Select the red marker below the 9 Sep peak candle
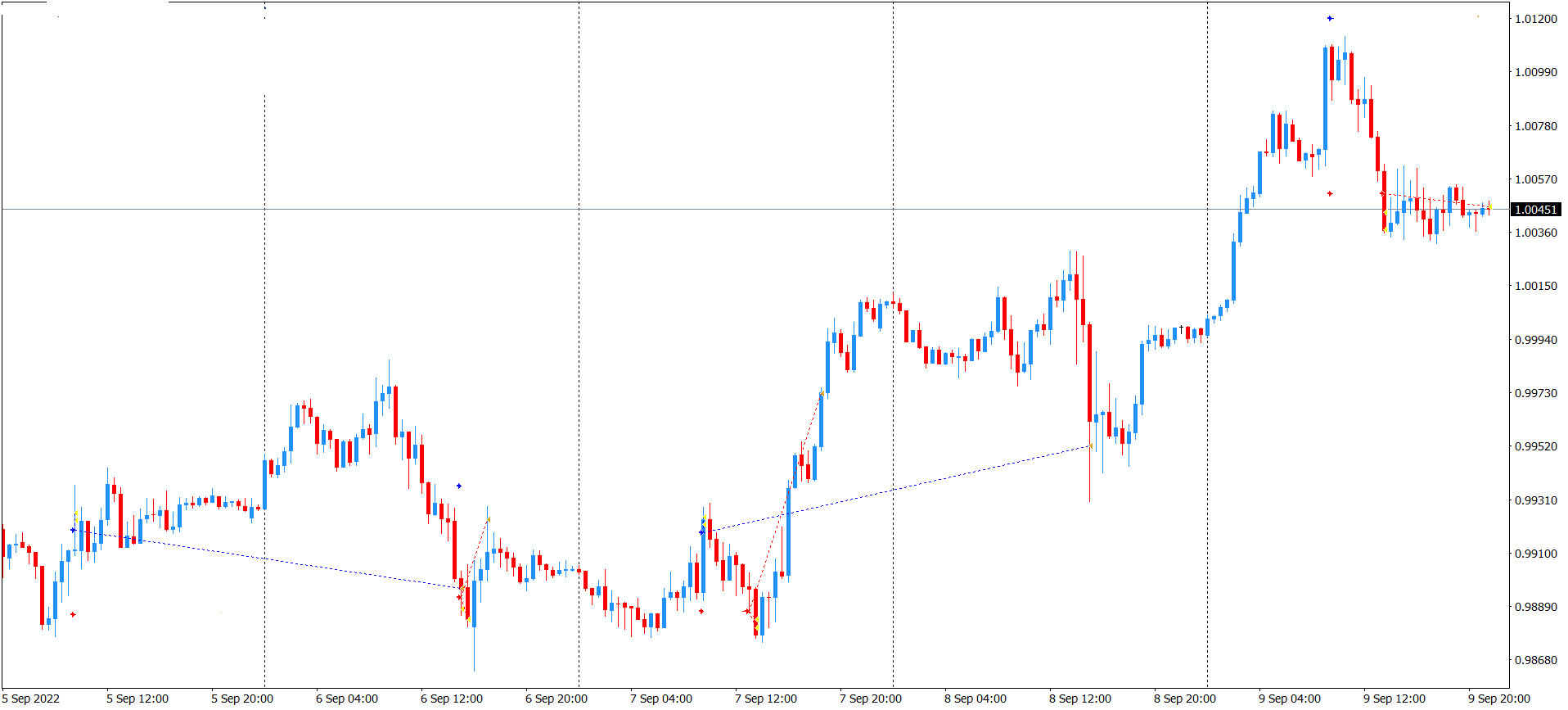The height and width of the screenshot is (710, 1568). pos(1330,193)
